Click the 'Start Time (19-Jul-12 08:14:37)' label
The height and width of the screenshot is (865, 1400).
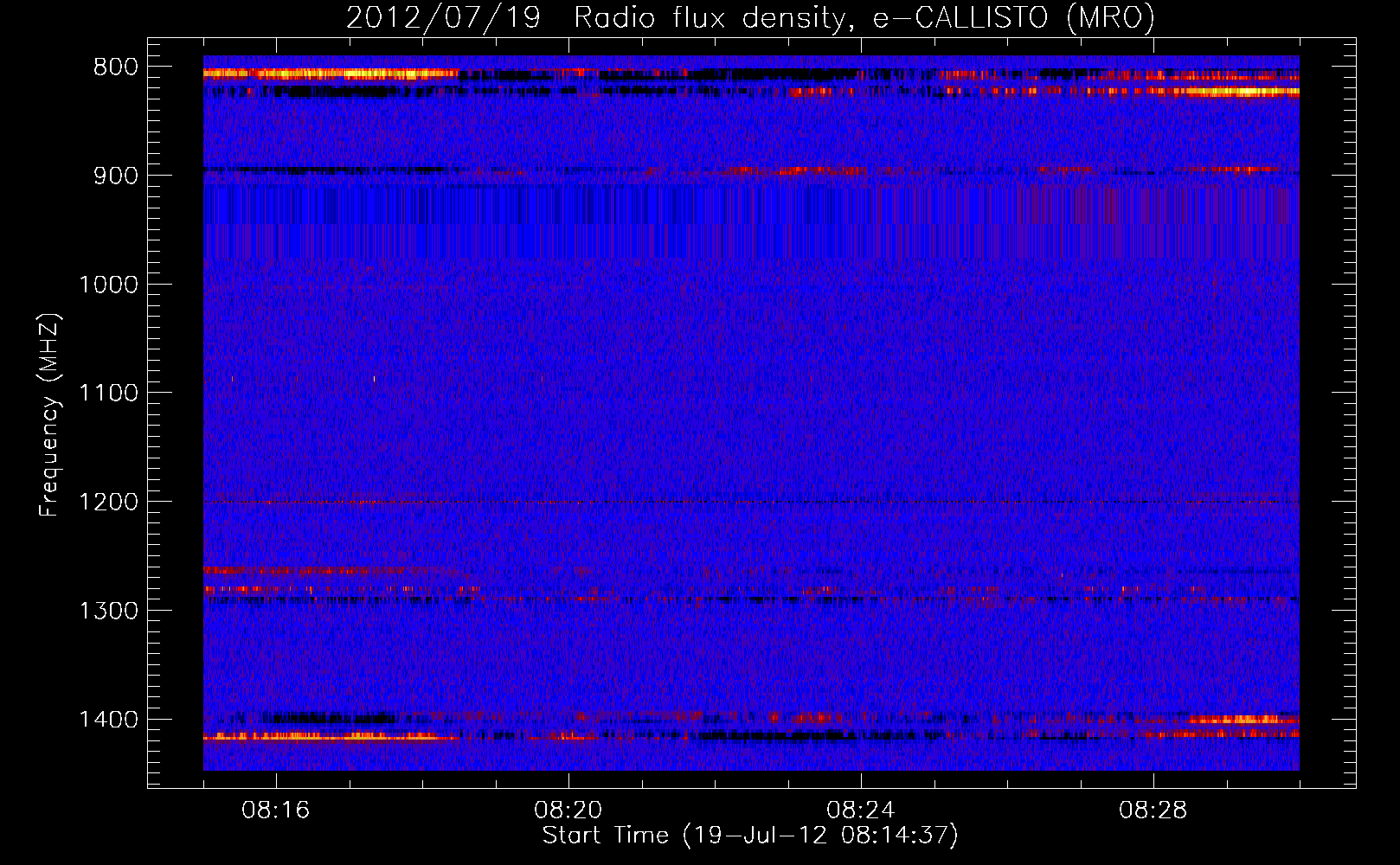coord(750,836)
